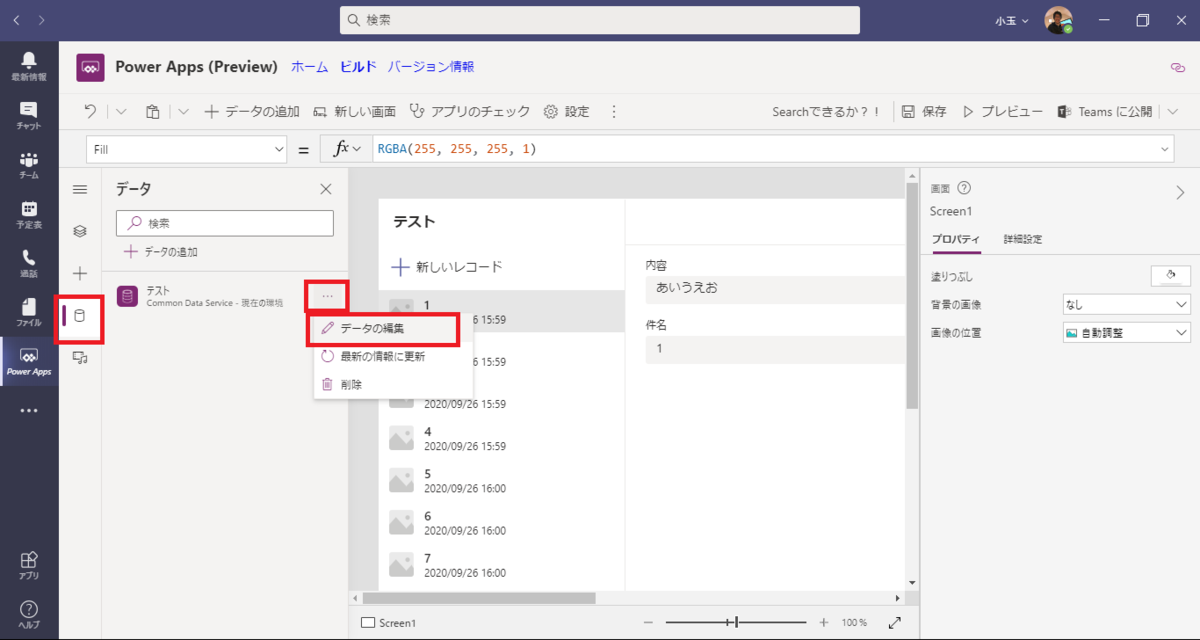
Task: Click 新しい画面 button
Action: pos(354,111)
